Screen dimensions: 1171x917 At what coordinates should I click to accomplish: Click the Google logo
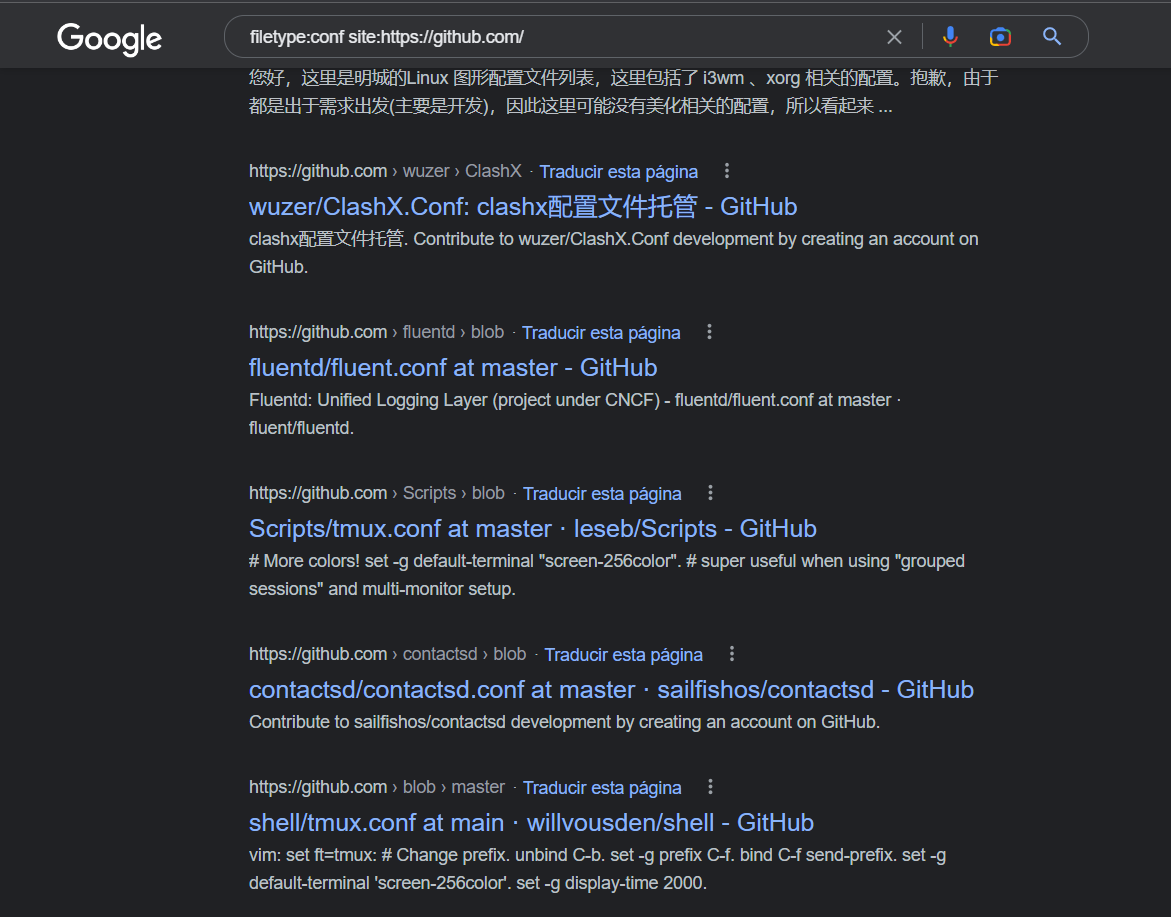[110, 38]
